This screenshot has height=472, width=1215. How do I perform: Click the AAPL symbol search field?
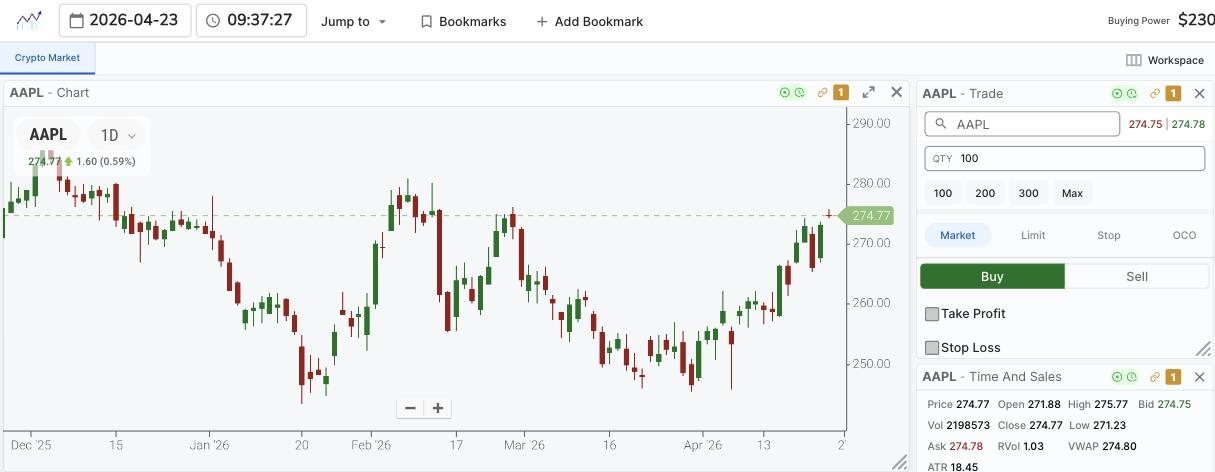pos(1022,124)
